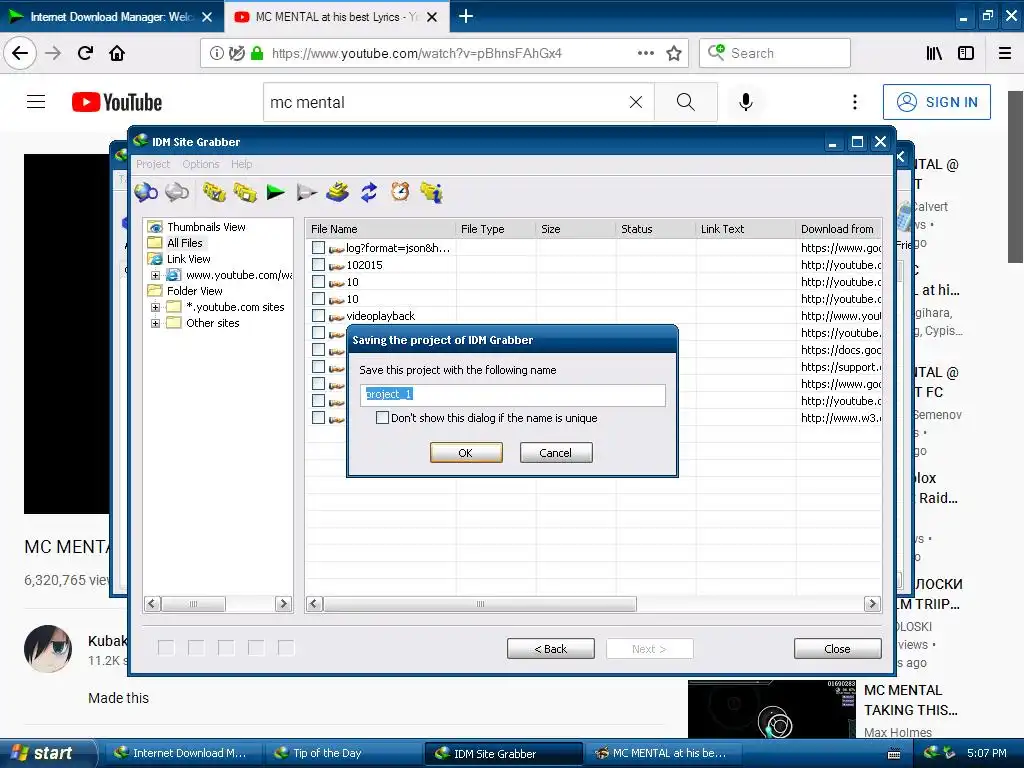Expand the www.youtube.com/wa tree node
Image resolution: width=1024 pixels, height=768 pixels.
point(155,275)
